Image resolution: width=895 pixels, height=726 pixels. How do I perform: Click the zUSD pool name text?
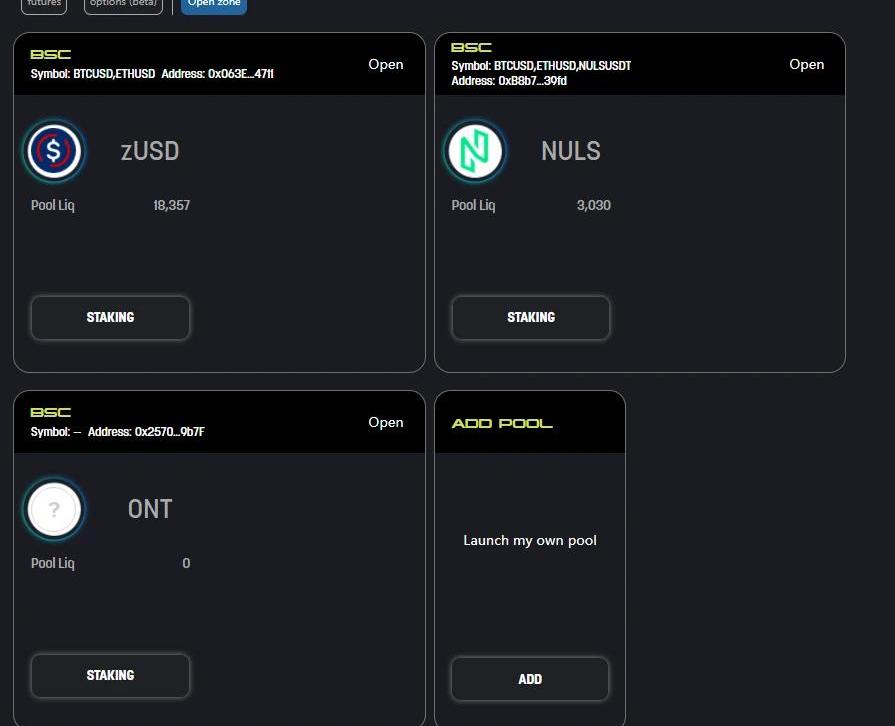[150, 152]
